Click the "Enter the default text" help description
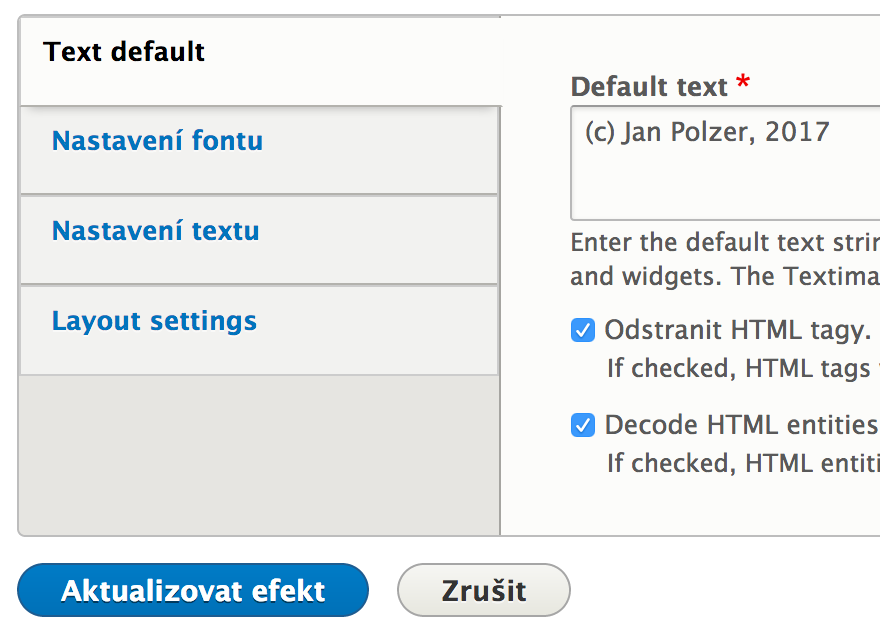880x636 pixels. 725,259
